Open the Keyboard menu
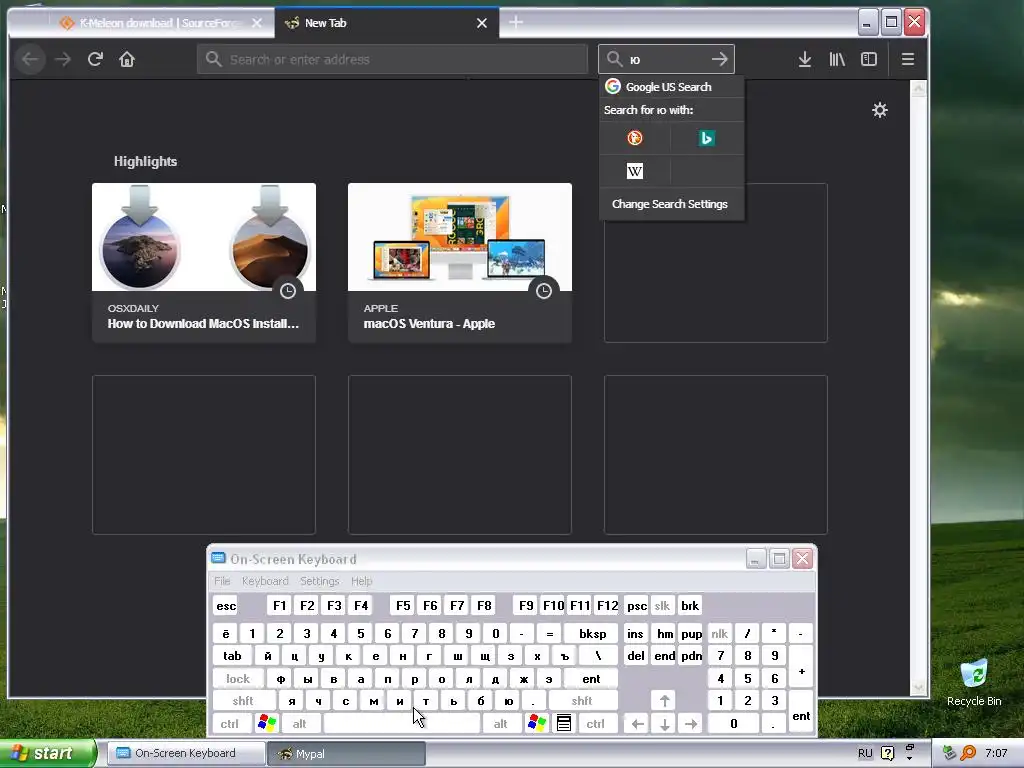1024x768 pixels. point(264,581)
